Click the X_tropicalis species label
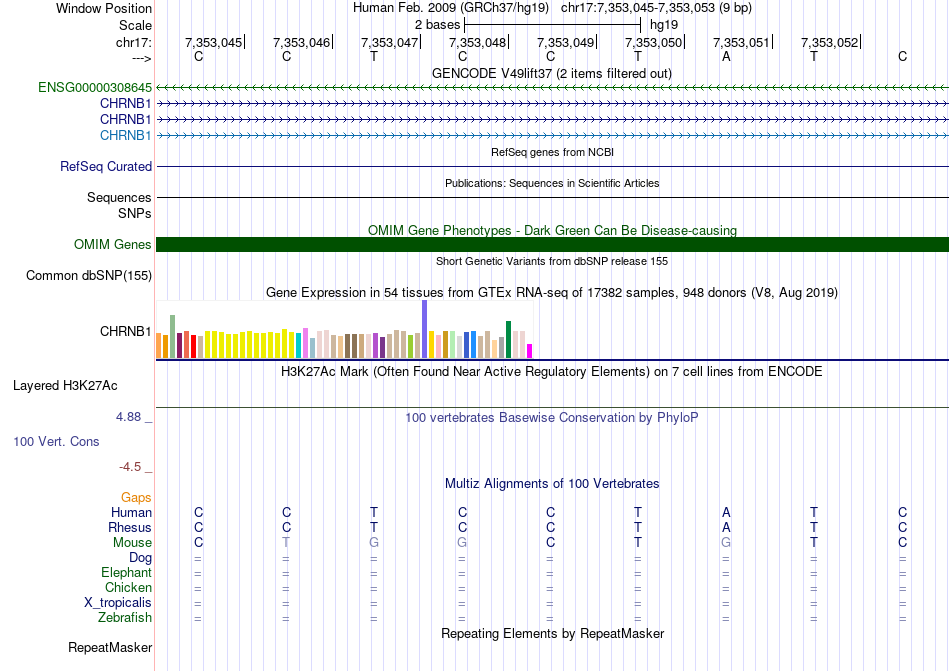Screen dimensions: 950x671 [118, 603]
